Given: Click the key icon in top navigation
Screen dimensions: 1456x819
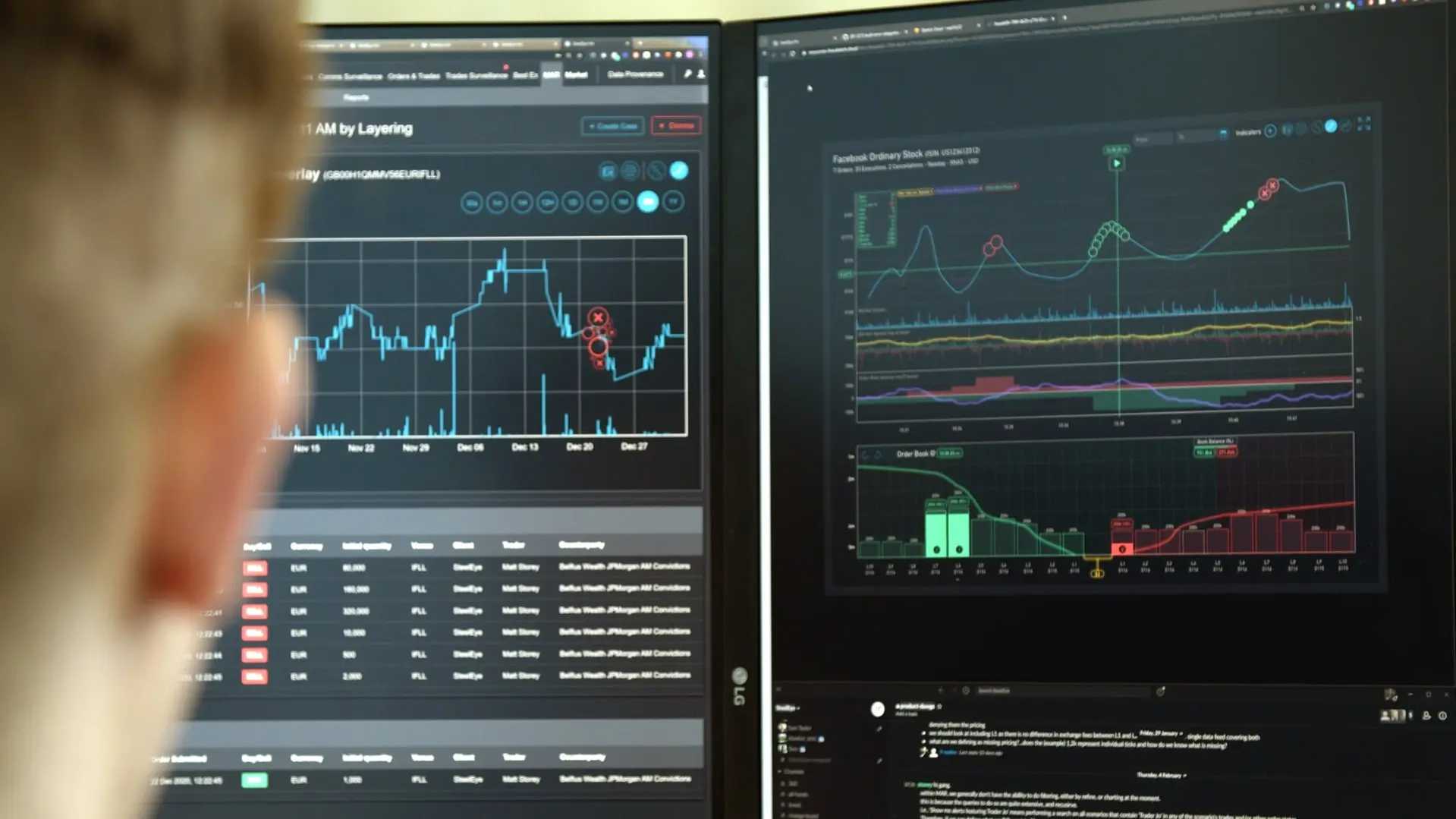Looking at the screenshot, I should 687,74.
